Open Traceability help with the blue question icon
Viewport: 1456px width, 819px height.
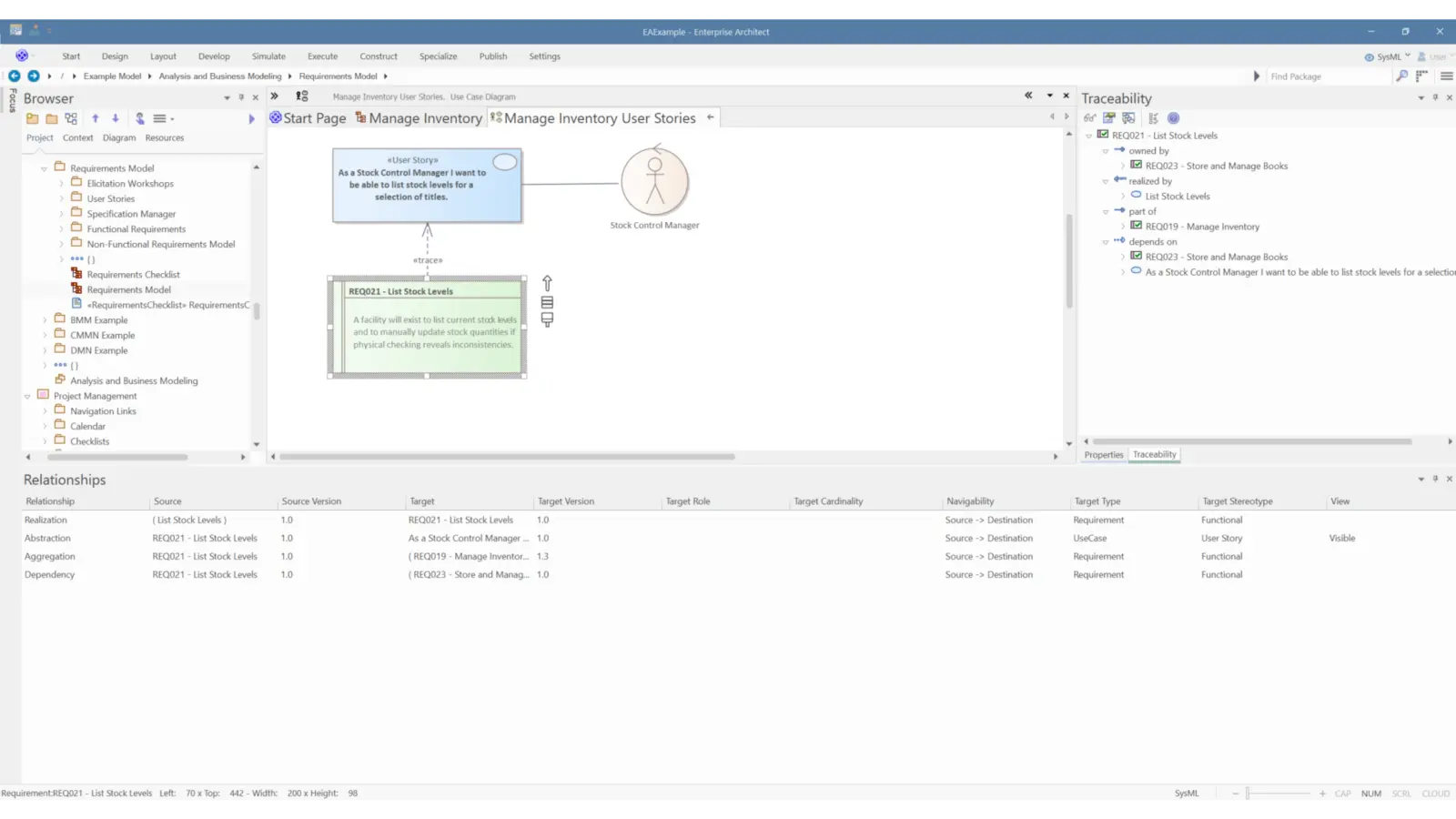pyautogui.click(x=1173, y=117)
